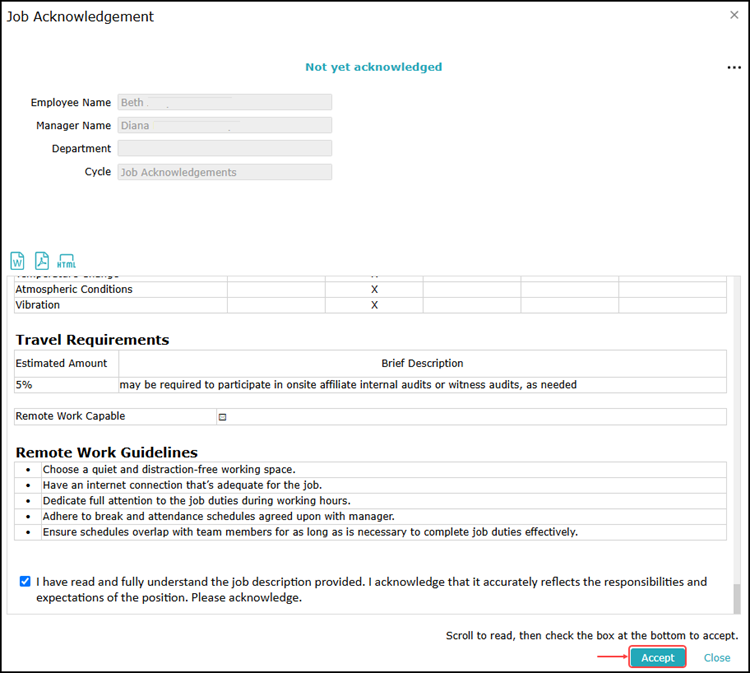
Task: Click the Atmospheric Conditions row label
Action: pyautogui.click(x=74, y=289)
